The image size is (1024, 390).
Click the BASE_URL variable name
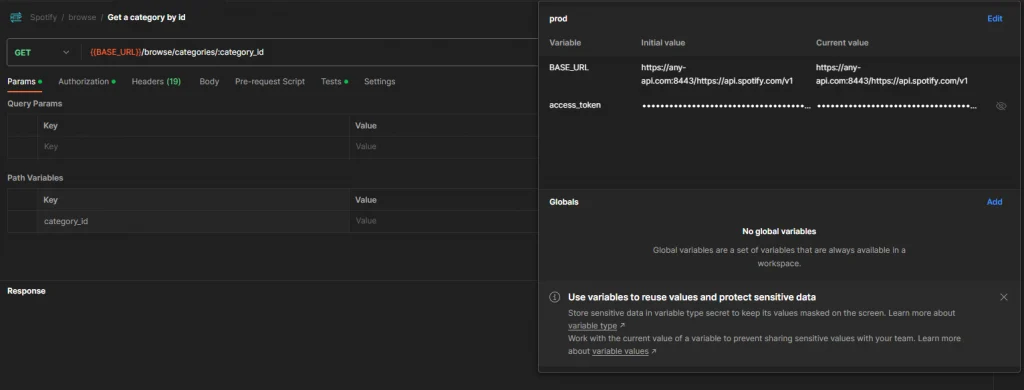pyautogui.click(x=569, y=67)
